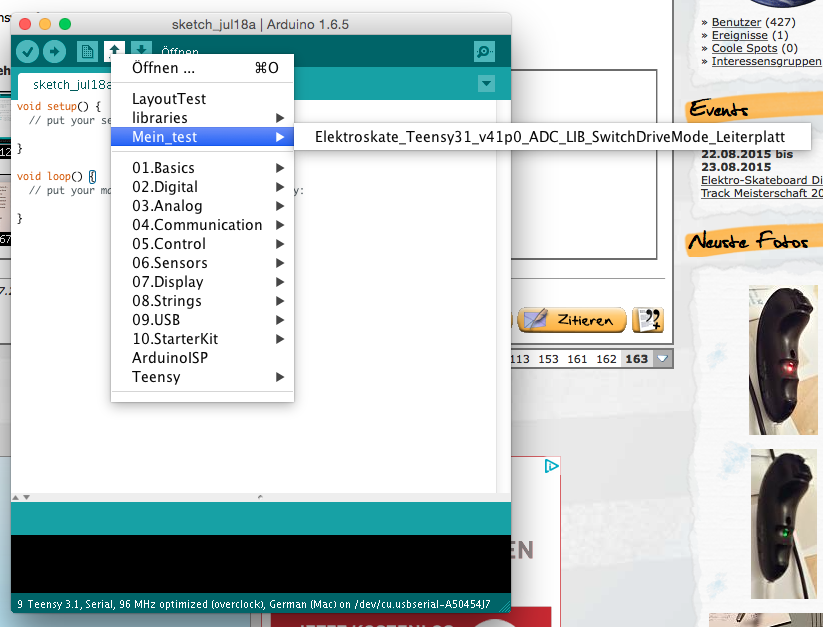The height and width of the screenshot is (627, 823).
Task: Click the Zitieren button on the forum page
Action: (x=572, y=320)
